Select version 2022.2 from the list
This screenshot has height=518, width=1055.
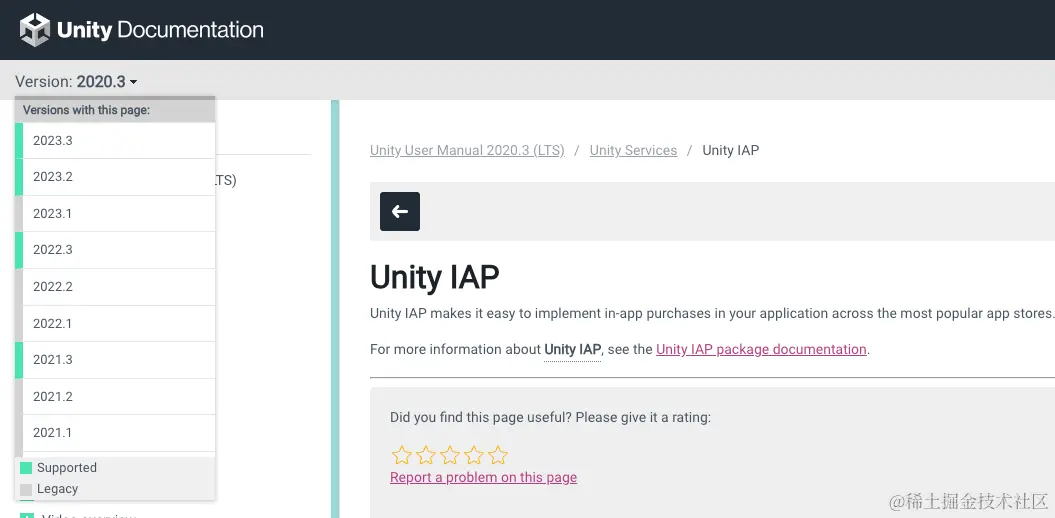pos(115,287)
